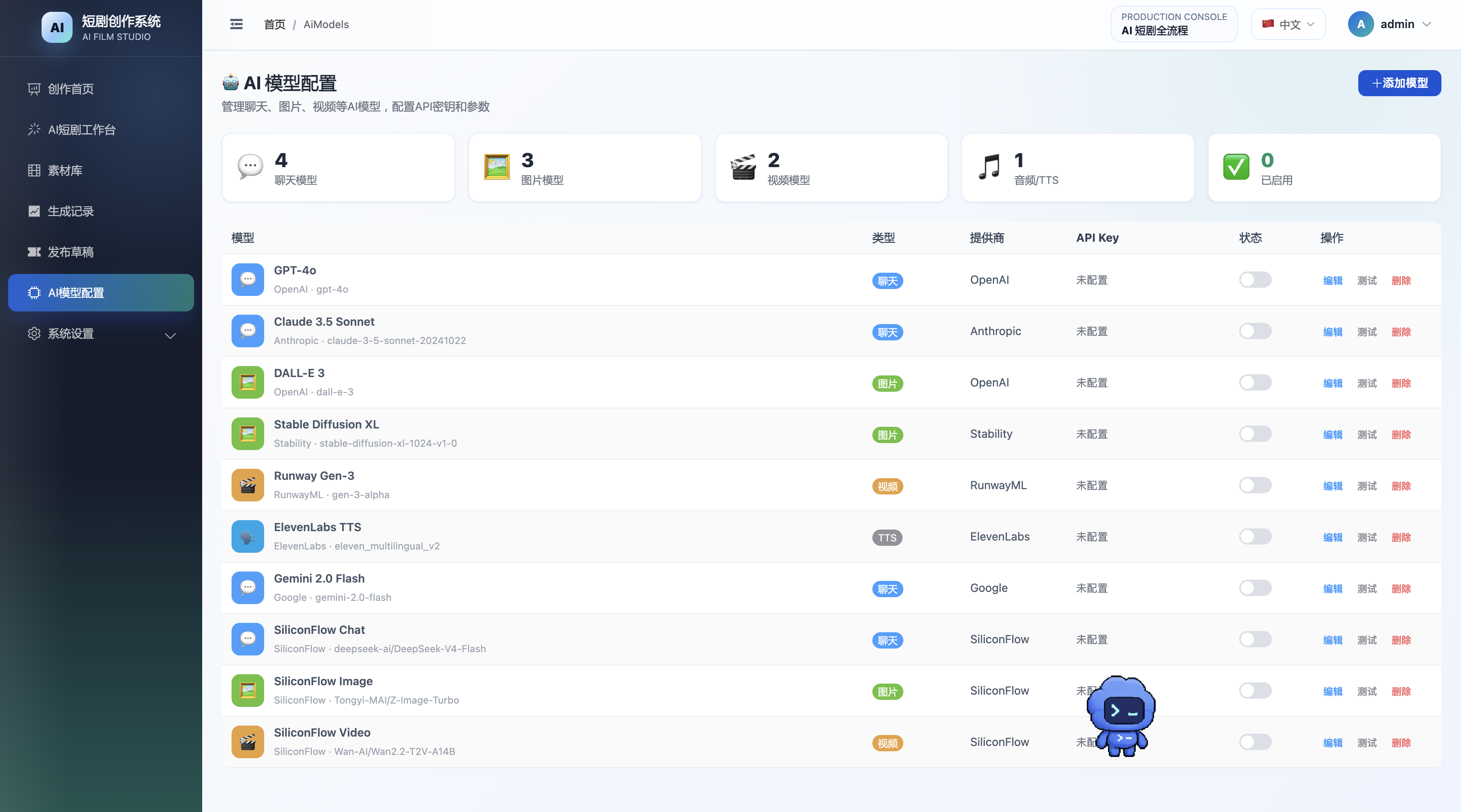
Task: Click the Production Console AI 短剧全流程 badge
Action: tap(1174, 24)
